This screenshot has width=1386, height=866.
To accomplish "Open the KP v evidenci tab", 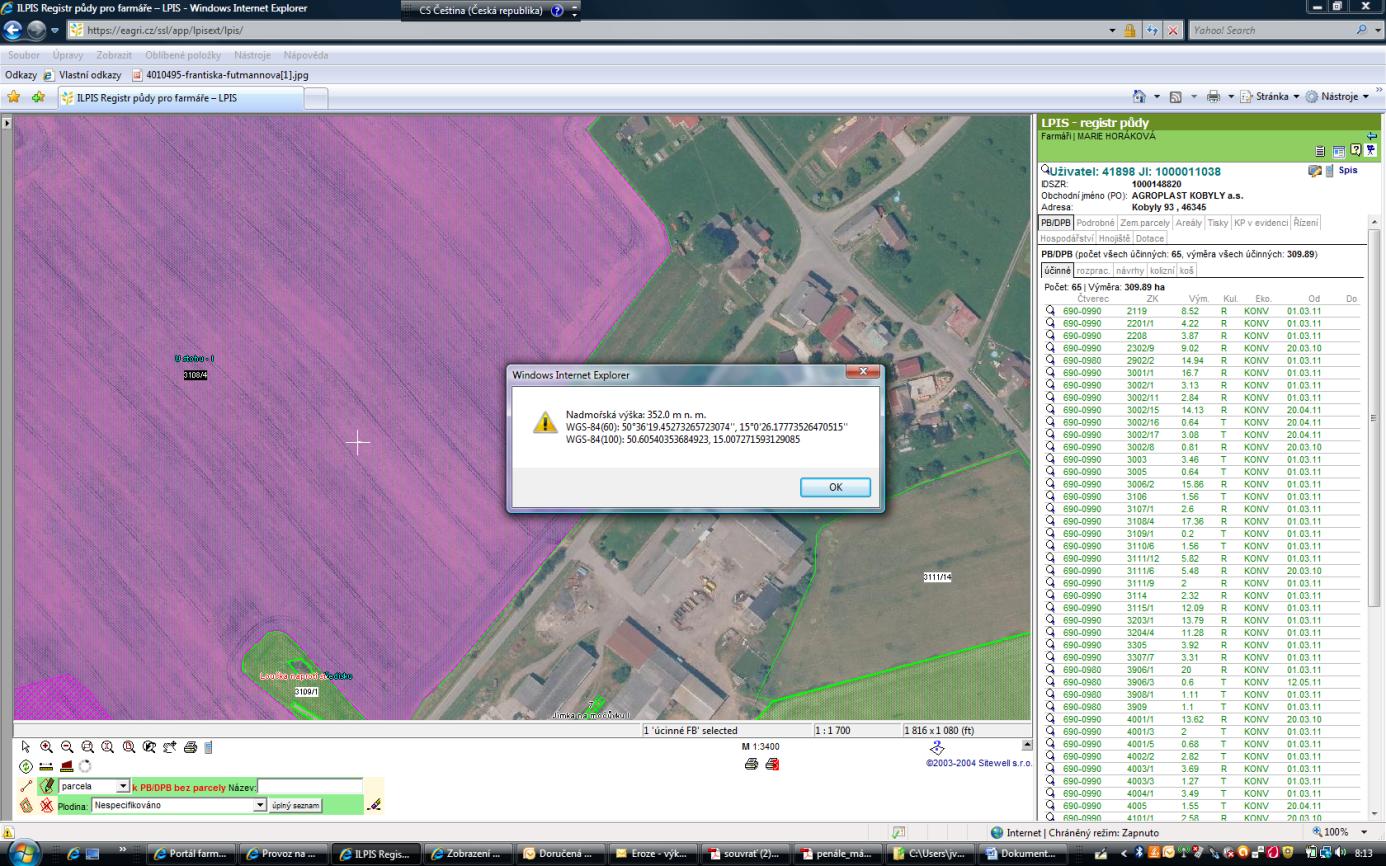I will [x=1261, y=223].
